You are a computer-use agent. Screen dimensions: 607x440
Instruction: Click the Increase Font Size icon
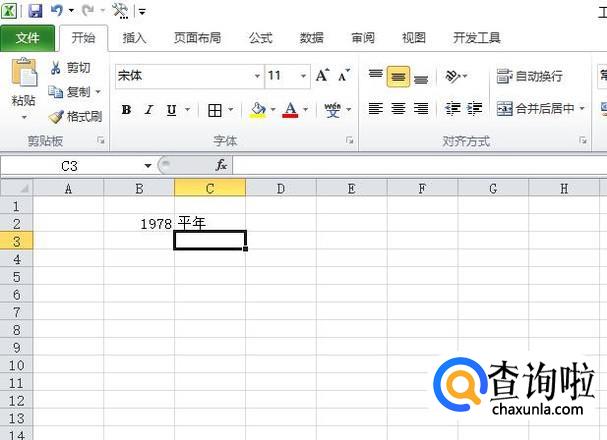point(322,75)
